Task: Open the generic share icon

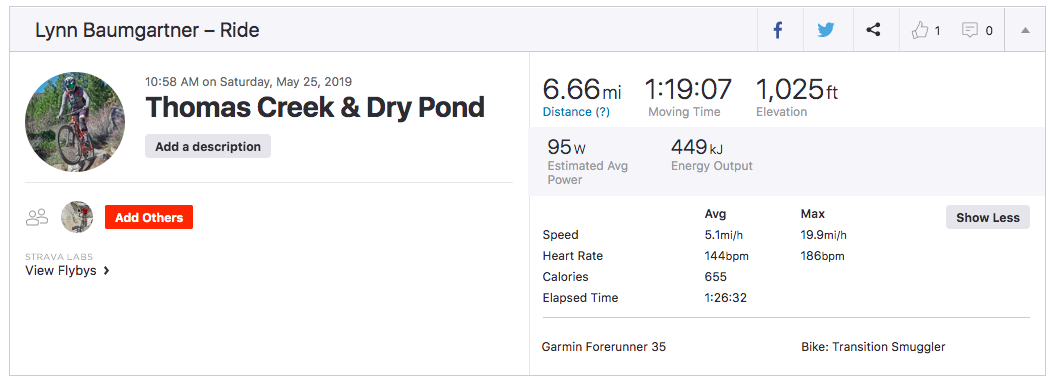Action: coord(873,30)
